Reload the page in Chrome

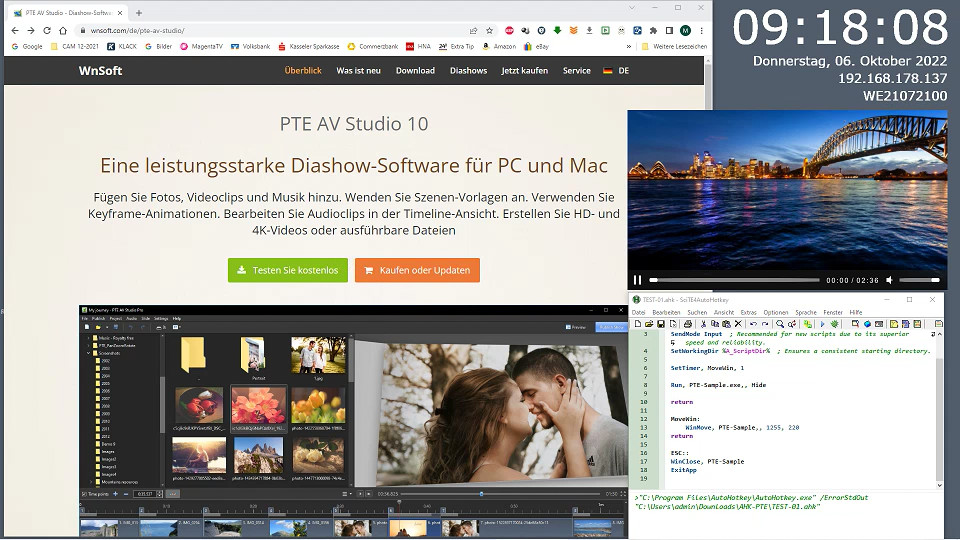coord(47,31)
